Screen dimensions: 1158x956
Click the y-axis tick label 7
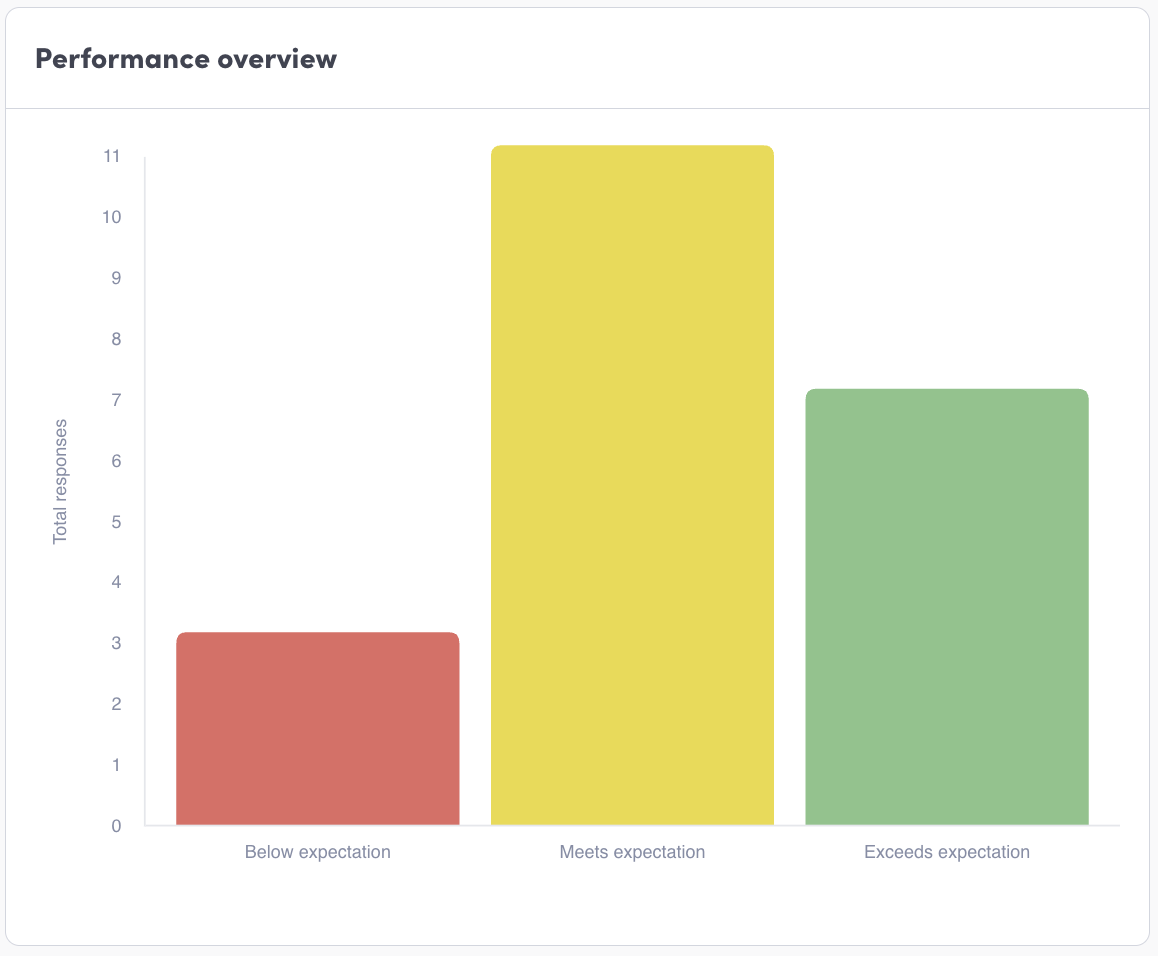click(115, 400)
